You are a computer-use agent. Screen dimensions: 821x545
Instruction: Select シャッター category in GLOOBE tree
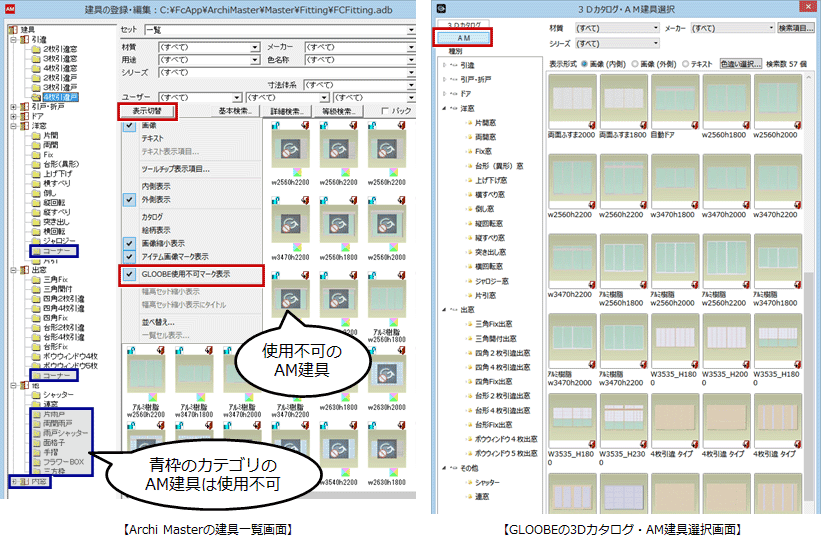point(487,482)
